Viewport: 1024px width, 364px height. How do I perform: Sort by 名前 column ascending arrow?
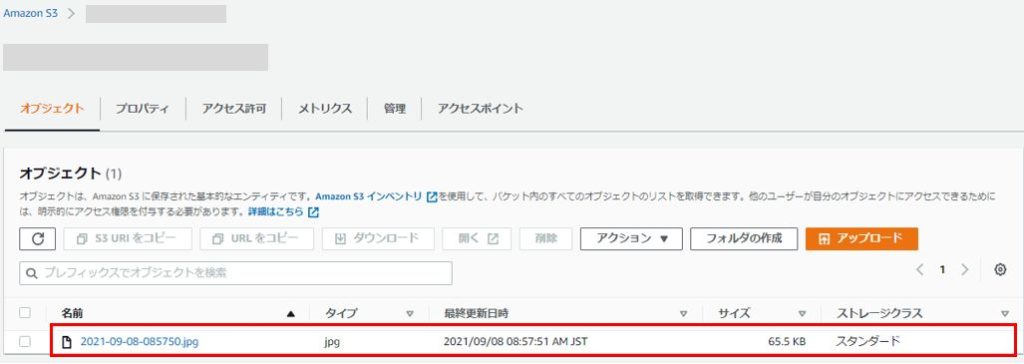coord(291,314)
